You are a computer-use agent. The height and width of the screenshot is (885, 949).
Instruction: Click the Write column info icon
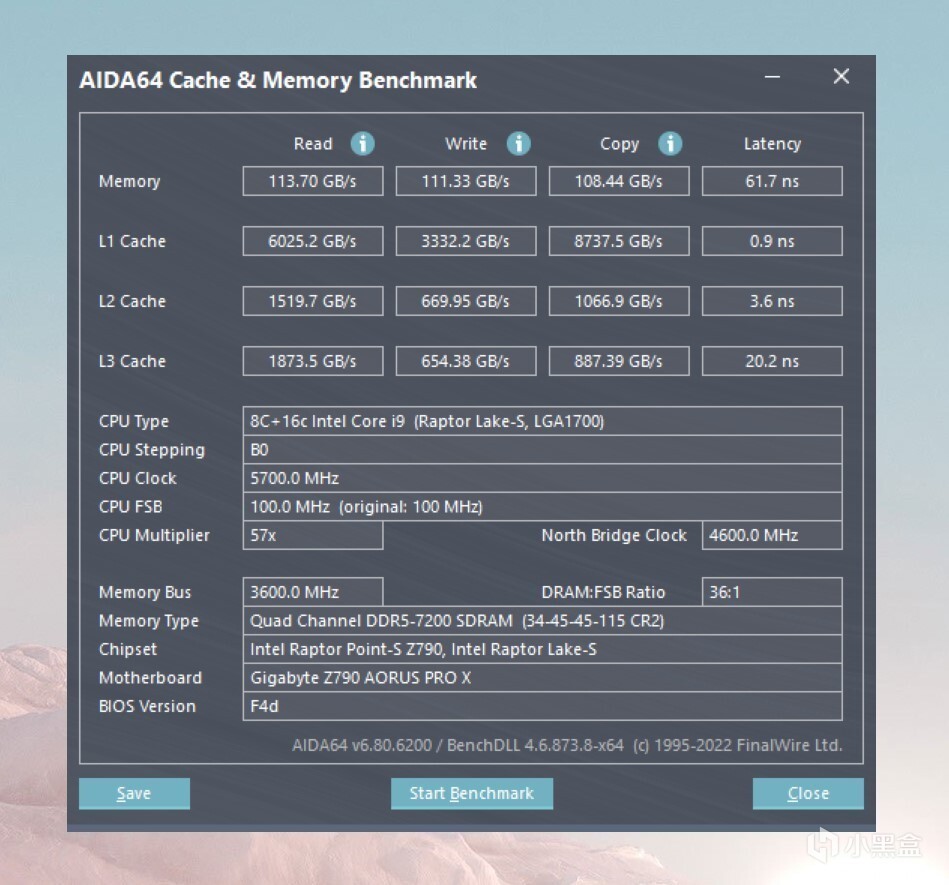[519, 144]
